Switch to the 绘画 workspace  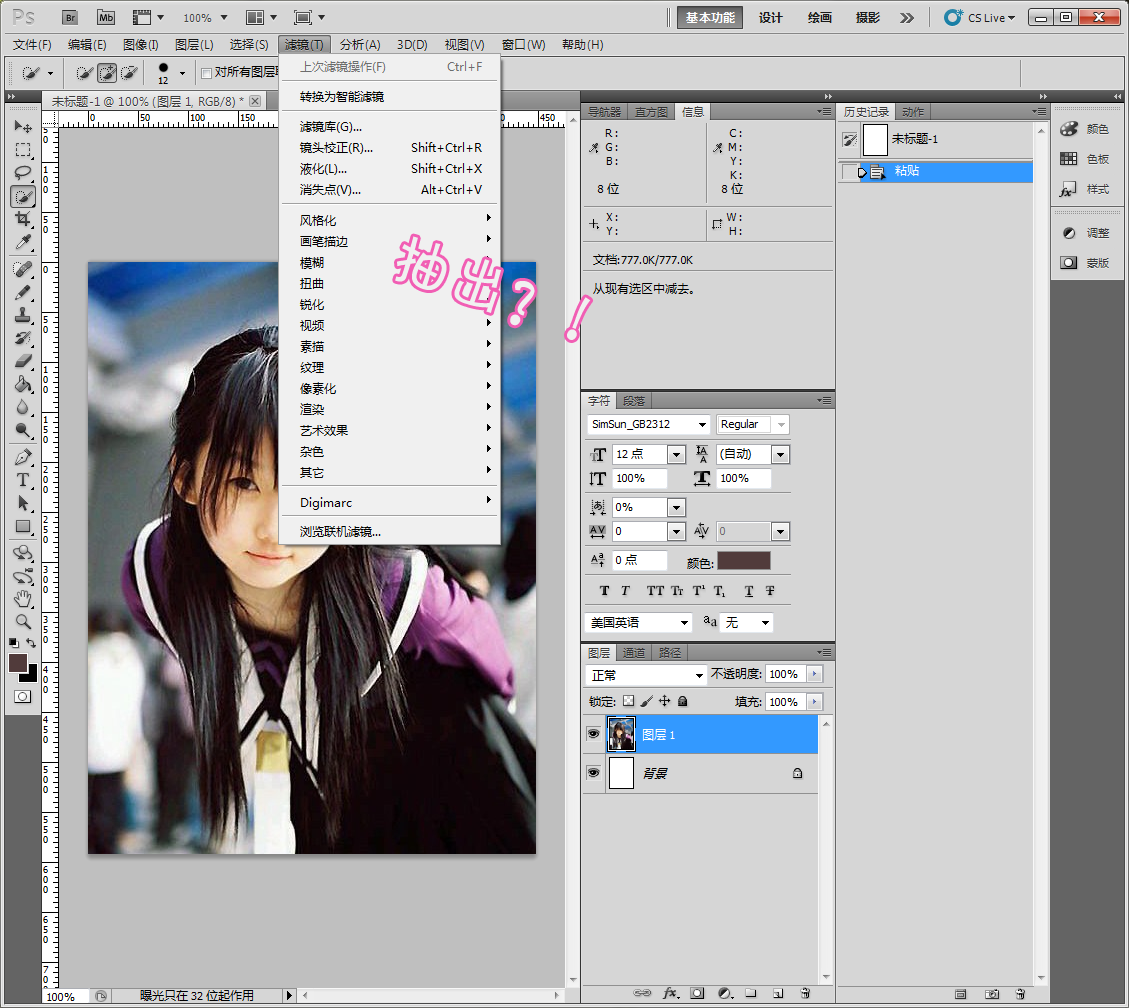(819, 18)
